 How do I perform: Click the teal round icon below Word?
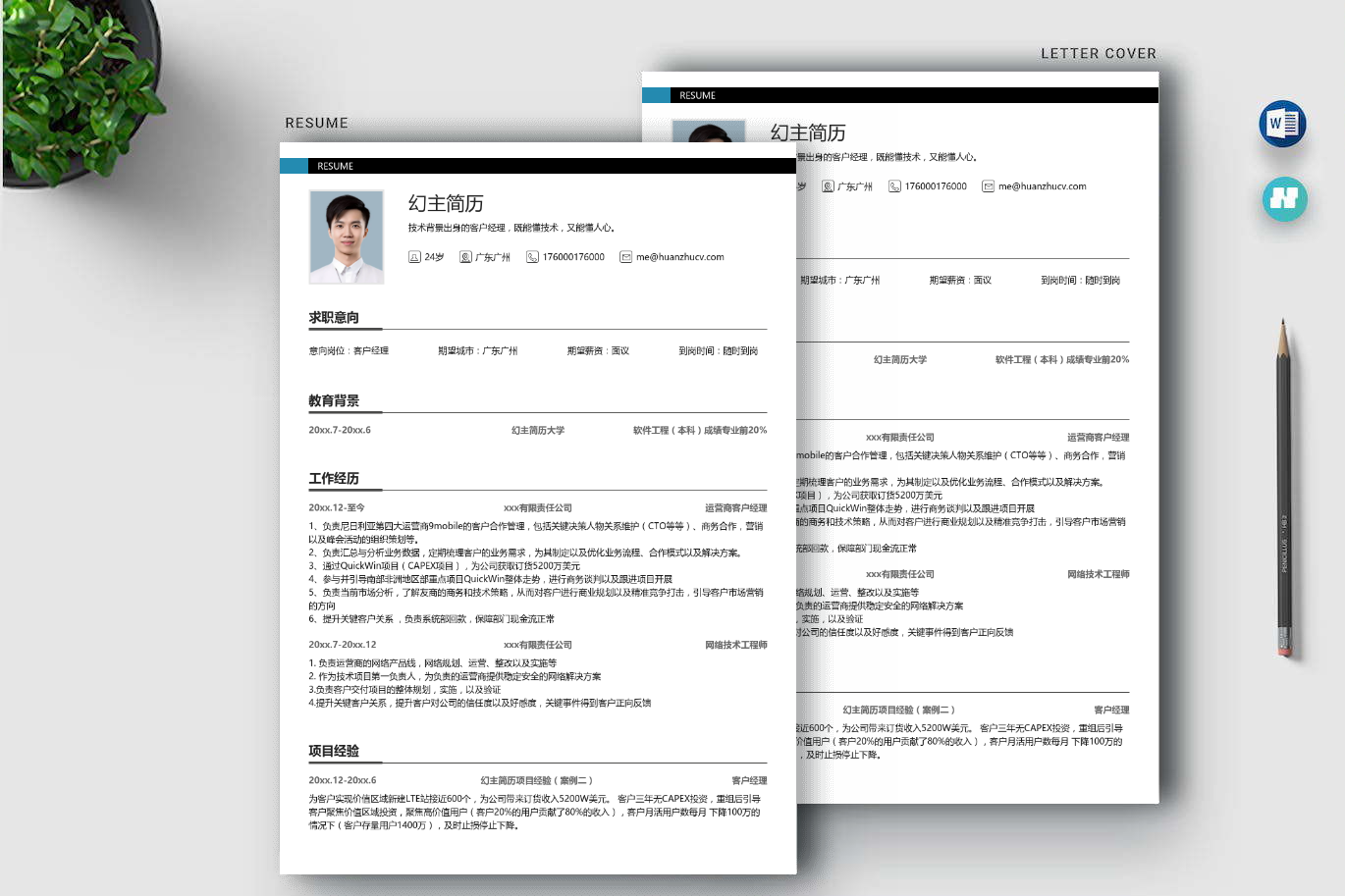[1284, 198]
